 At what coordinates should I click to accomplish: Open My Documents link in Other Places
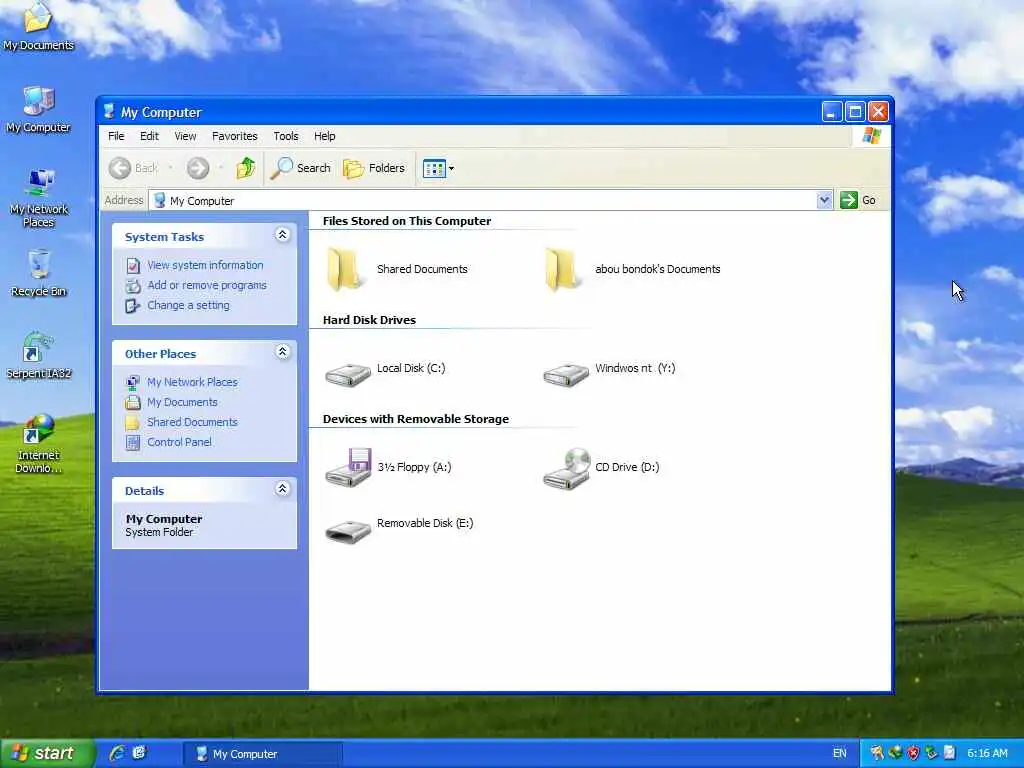point(182,402)
